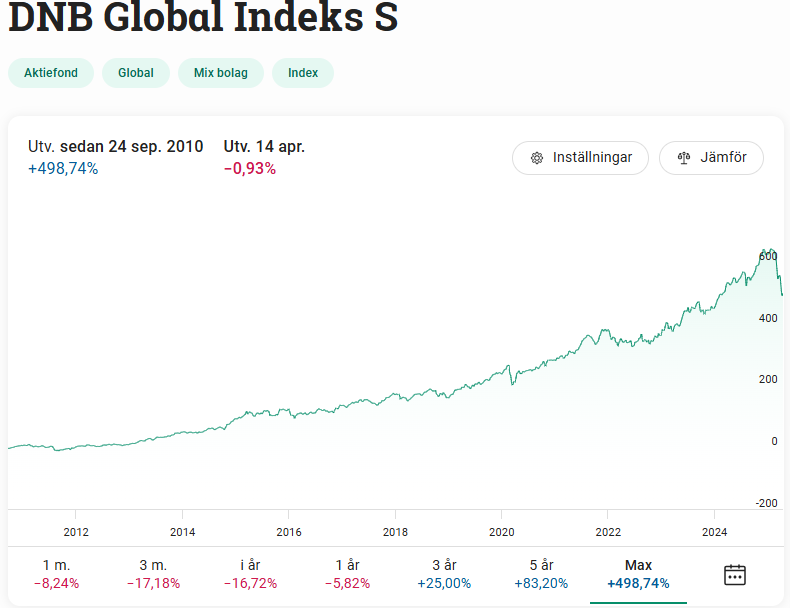This screenshot has width=790, height=608.
Task: Open the Global category tag
Action: coord(136,73)
